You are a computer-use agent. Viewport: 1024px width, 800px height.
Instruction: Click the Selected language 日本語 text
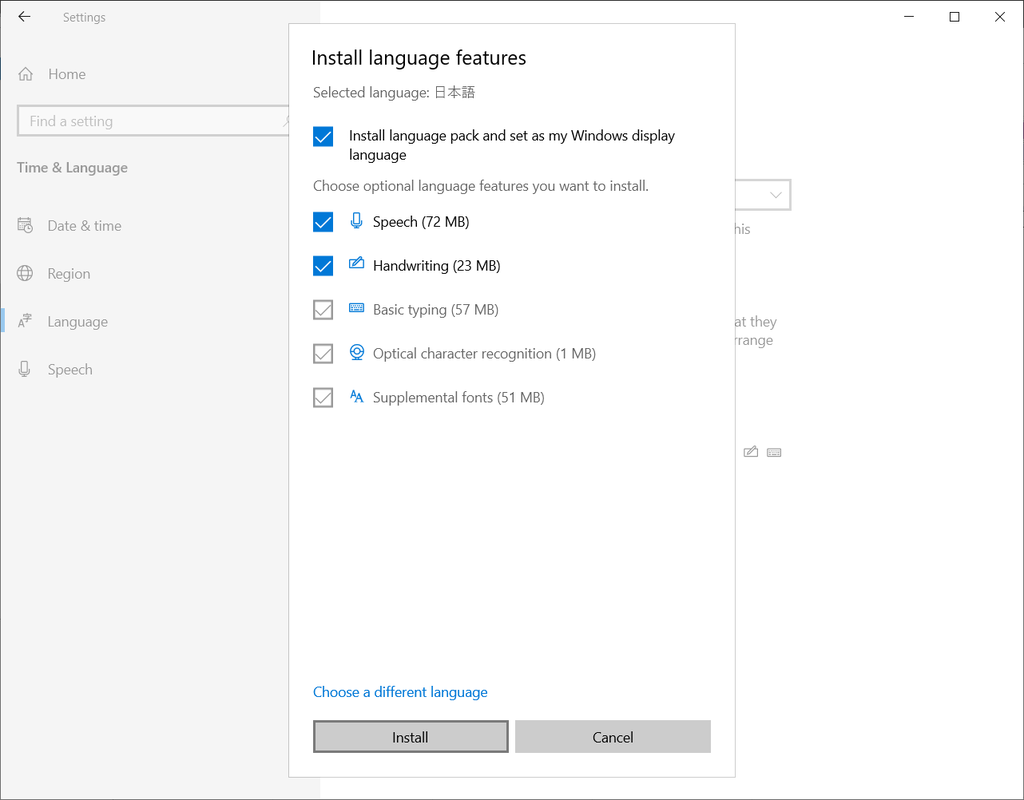(394, 93)
